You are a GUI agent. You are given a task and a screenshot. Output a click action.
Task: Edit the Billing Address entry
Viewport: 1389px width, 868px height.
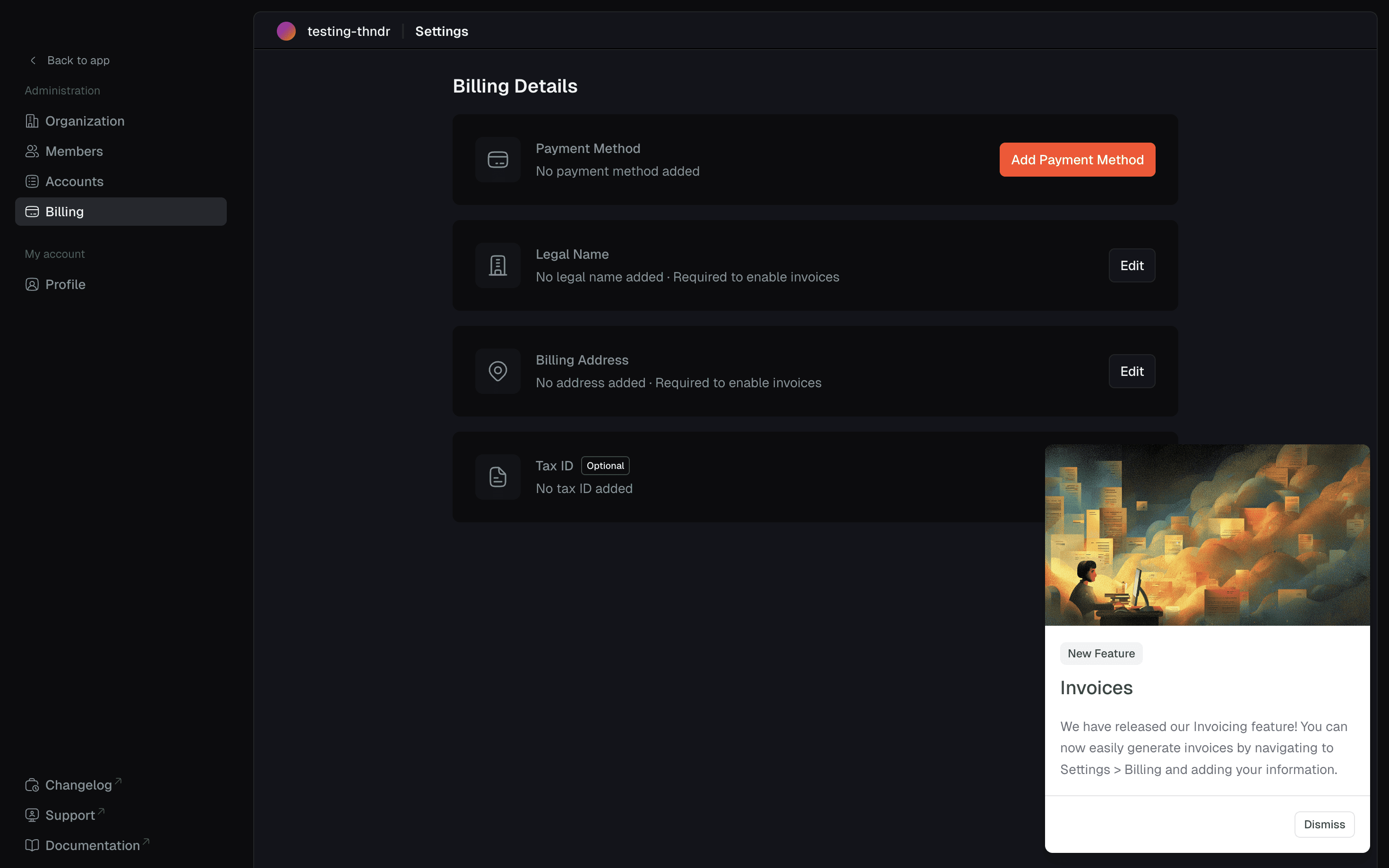(x=1131, y=371)
